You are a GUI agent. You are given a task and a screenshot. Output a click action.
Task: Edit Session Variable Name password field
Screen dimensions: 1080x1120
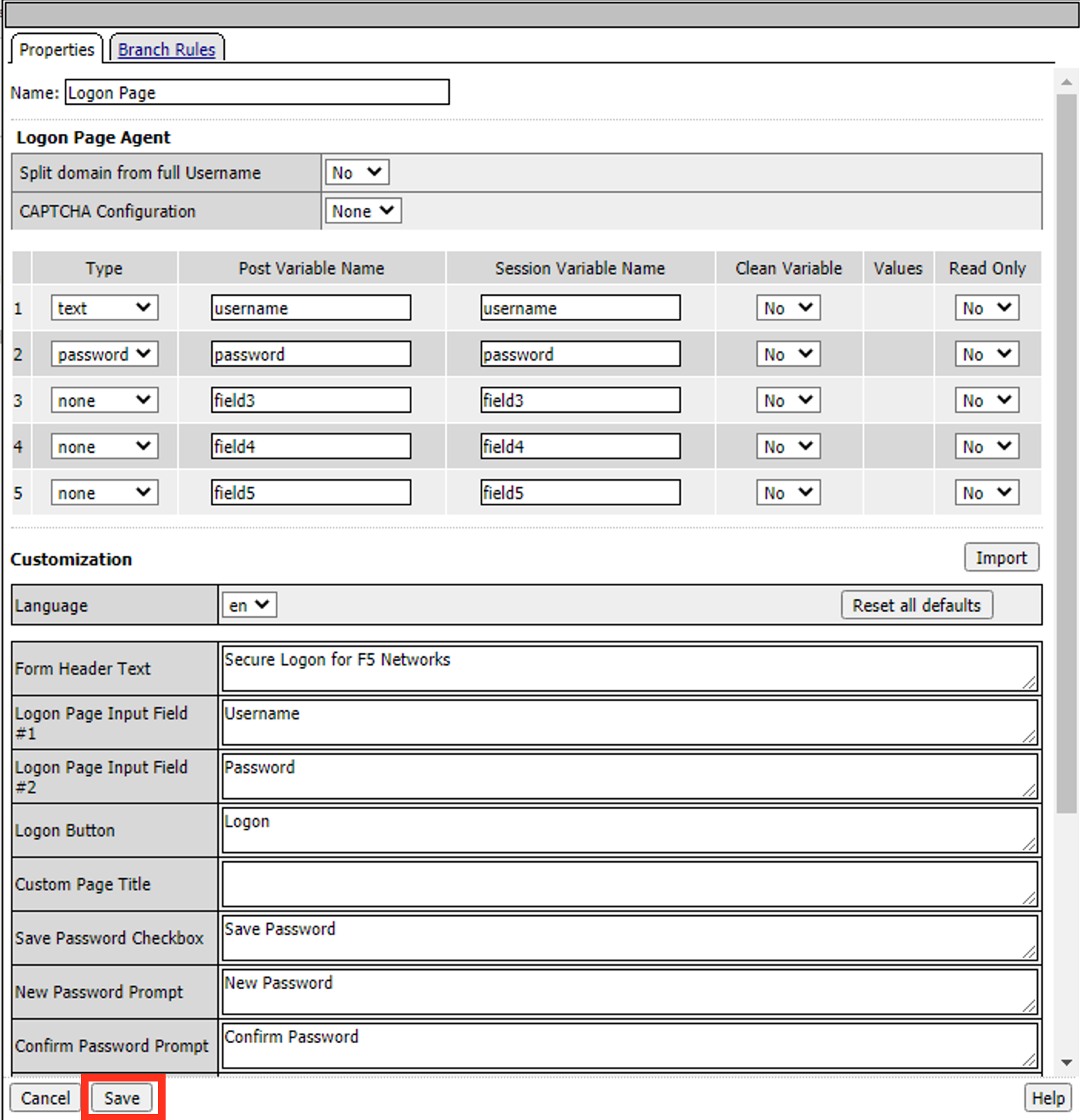coord(580,354)
